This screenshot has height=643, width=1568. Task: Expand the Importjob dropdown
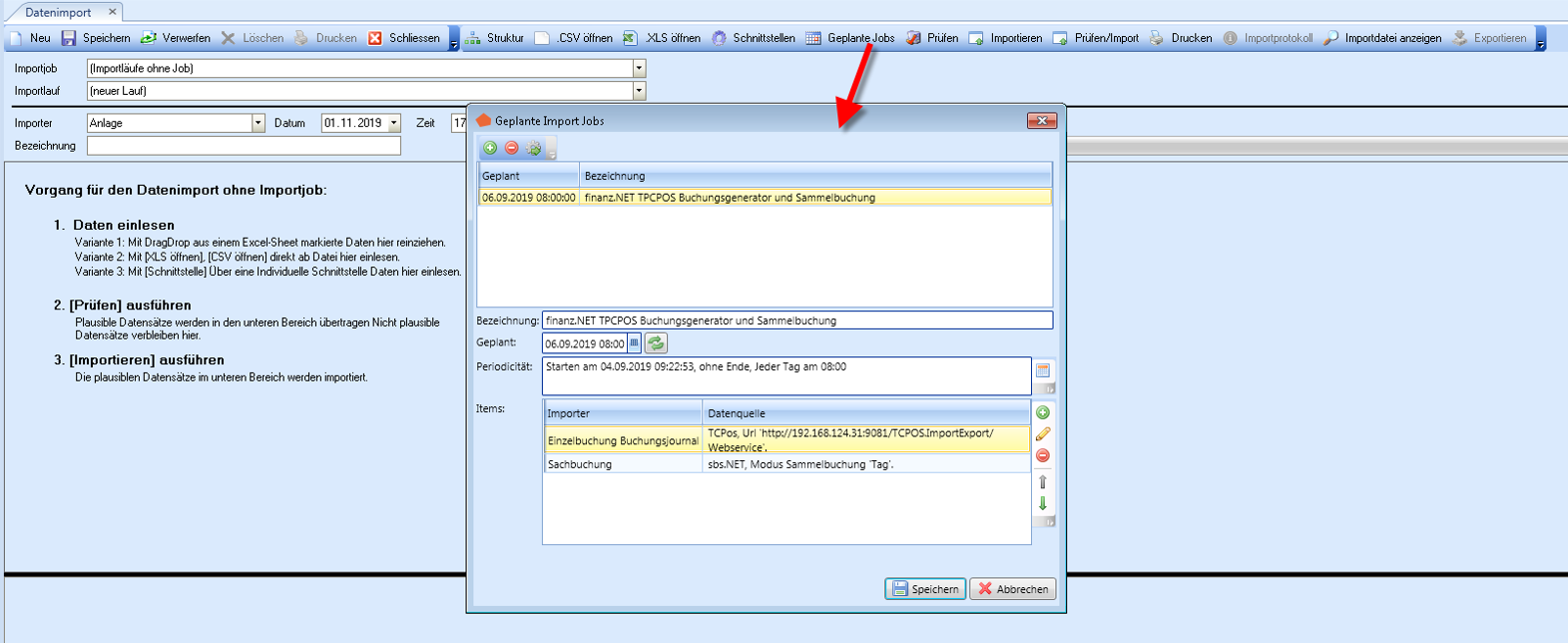(639, 69)
